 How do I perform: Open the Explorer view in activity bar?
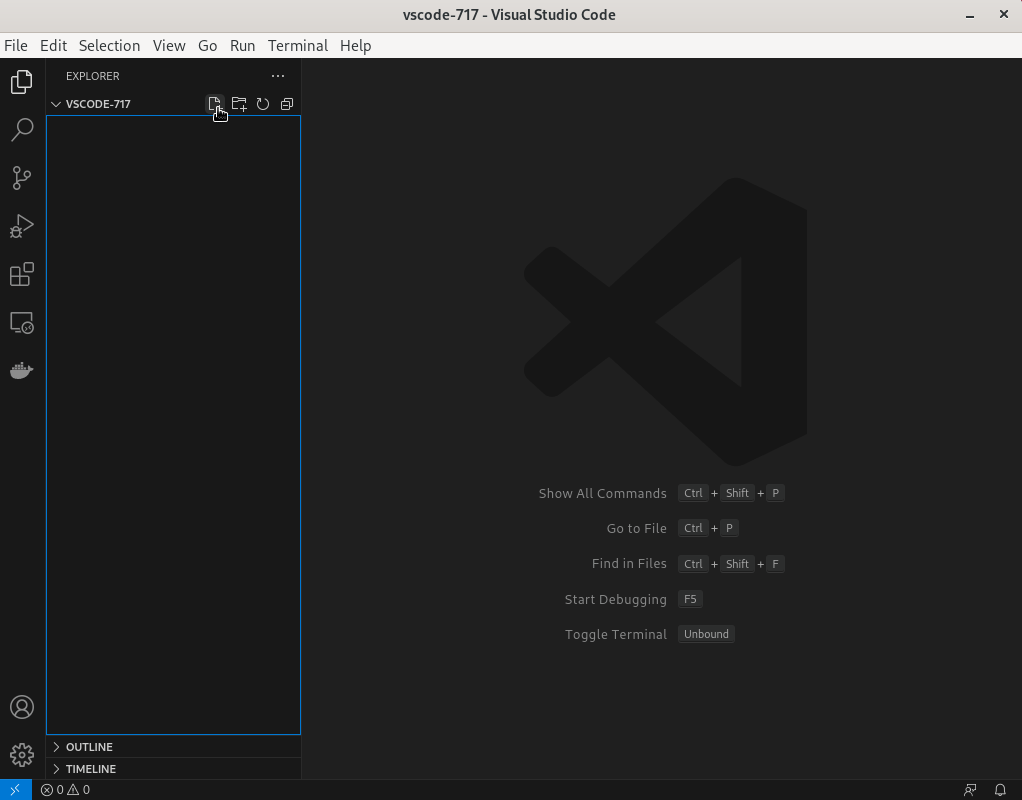pyautogui.click(x=22, y=82)
